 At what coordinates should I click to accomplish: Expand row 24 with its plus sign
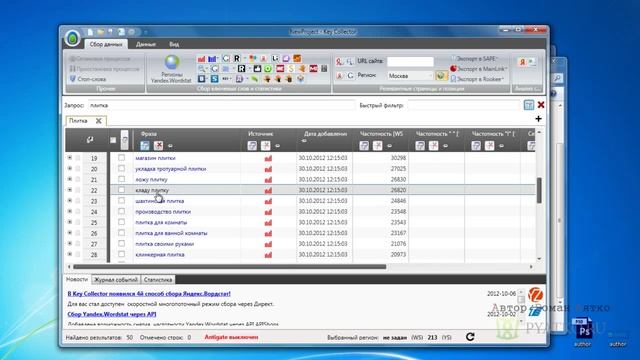pyautogui.click(x=70, y=211)
